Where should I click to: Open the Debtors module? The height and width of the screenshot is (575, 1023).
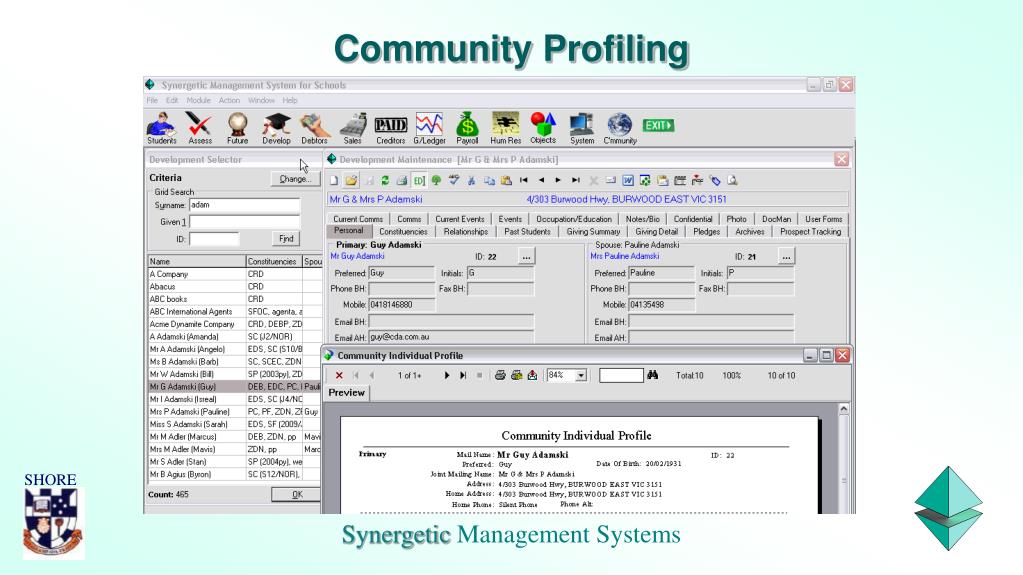pos(314,128)
